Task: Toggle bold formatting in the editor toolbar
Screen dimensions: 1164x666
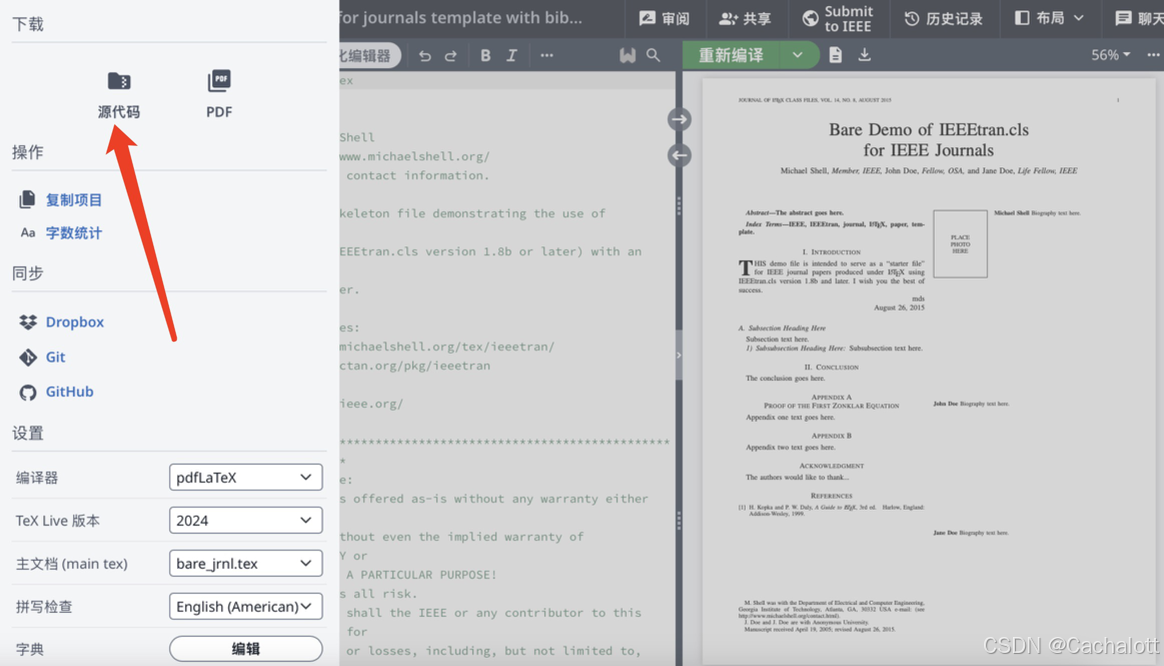Action: pyautogui.click(x=485, y=55)
